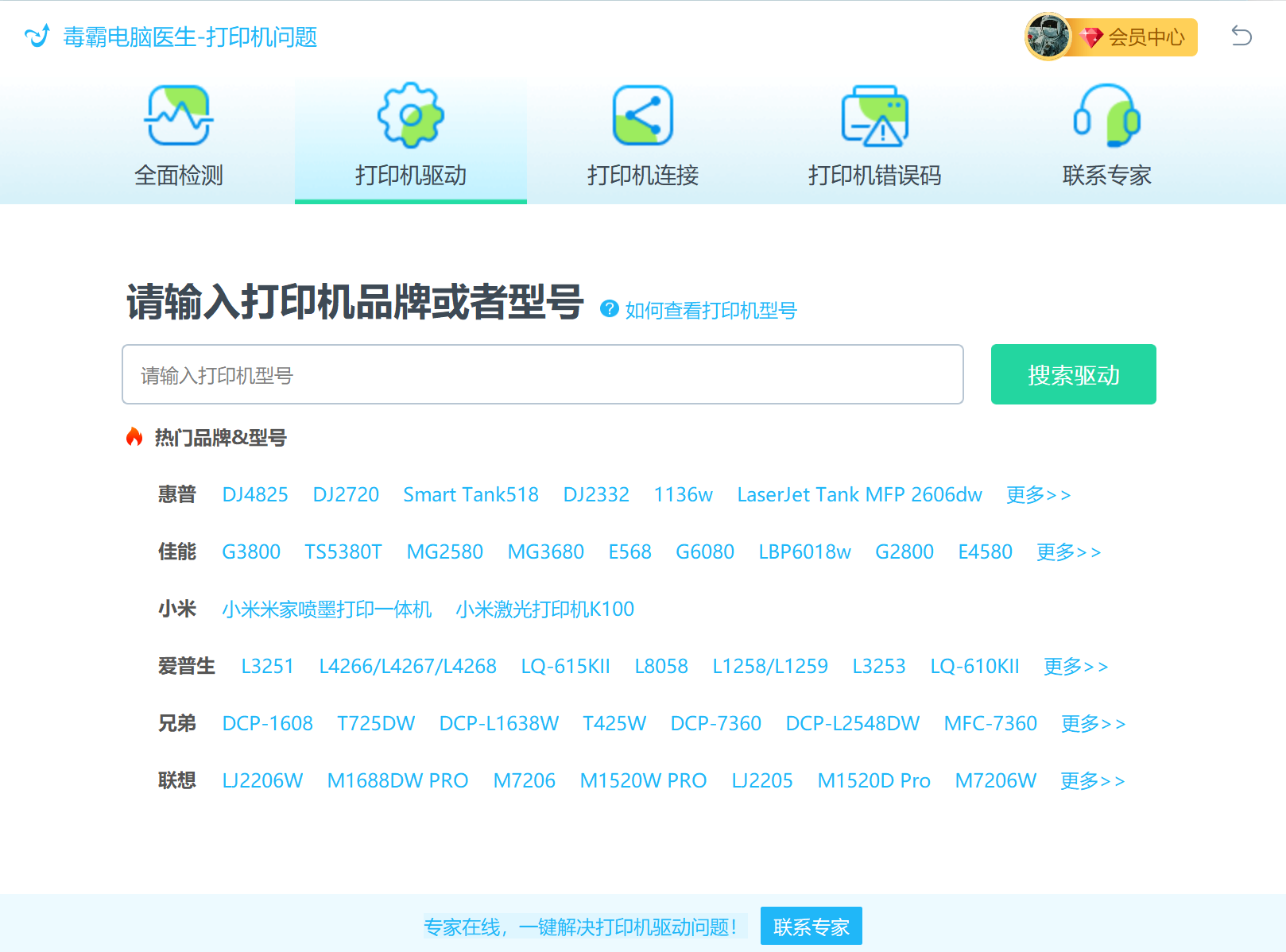
Task: Select Brother model DCP-L1638W
Action: [499, 723]
